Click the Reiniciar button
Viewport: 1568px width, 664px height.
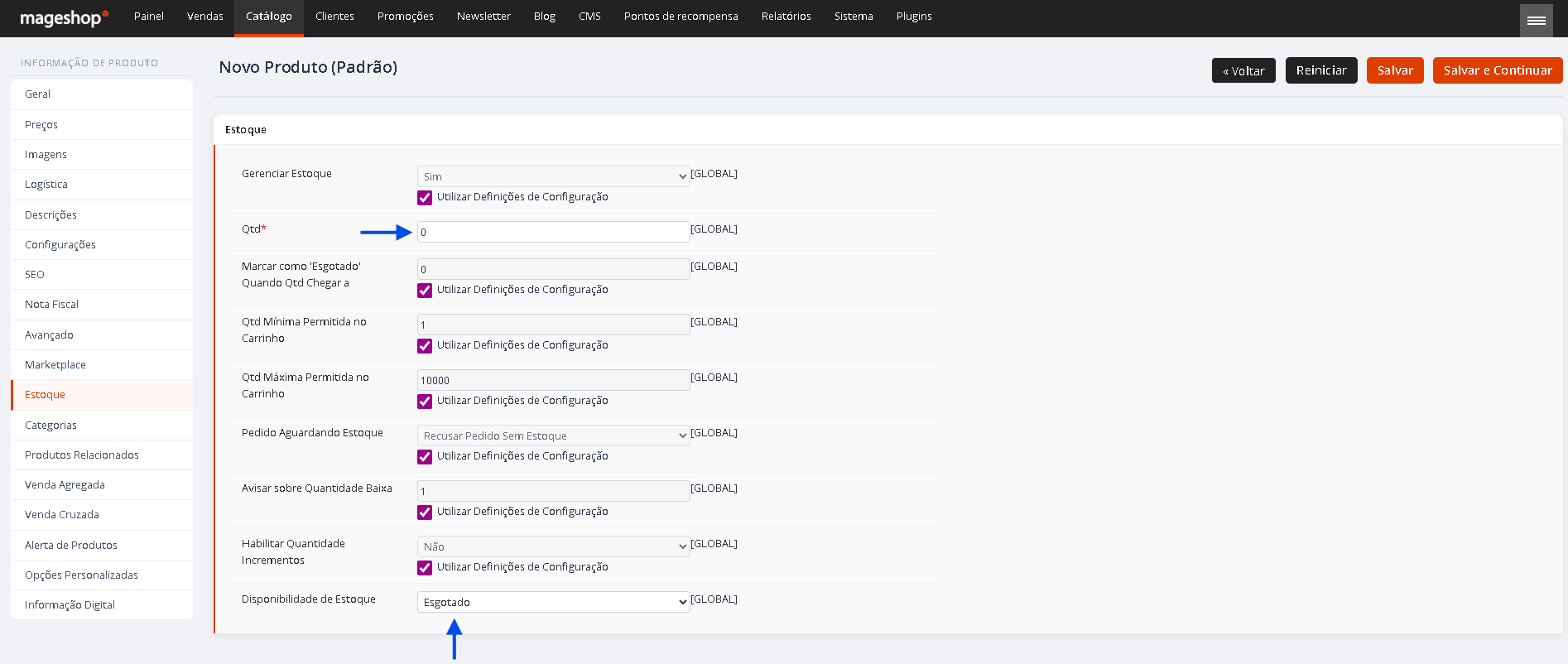1321,70
